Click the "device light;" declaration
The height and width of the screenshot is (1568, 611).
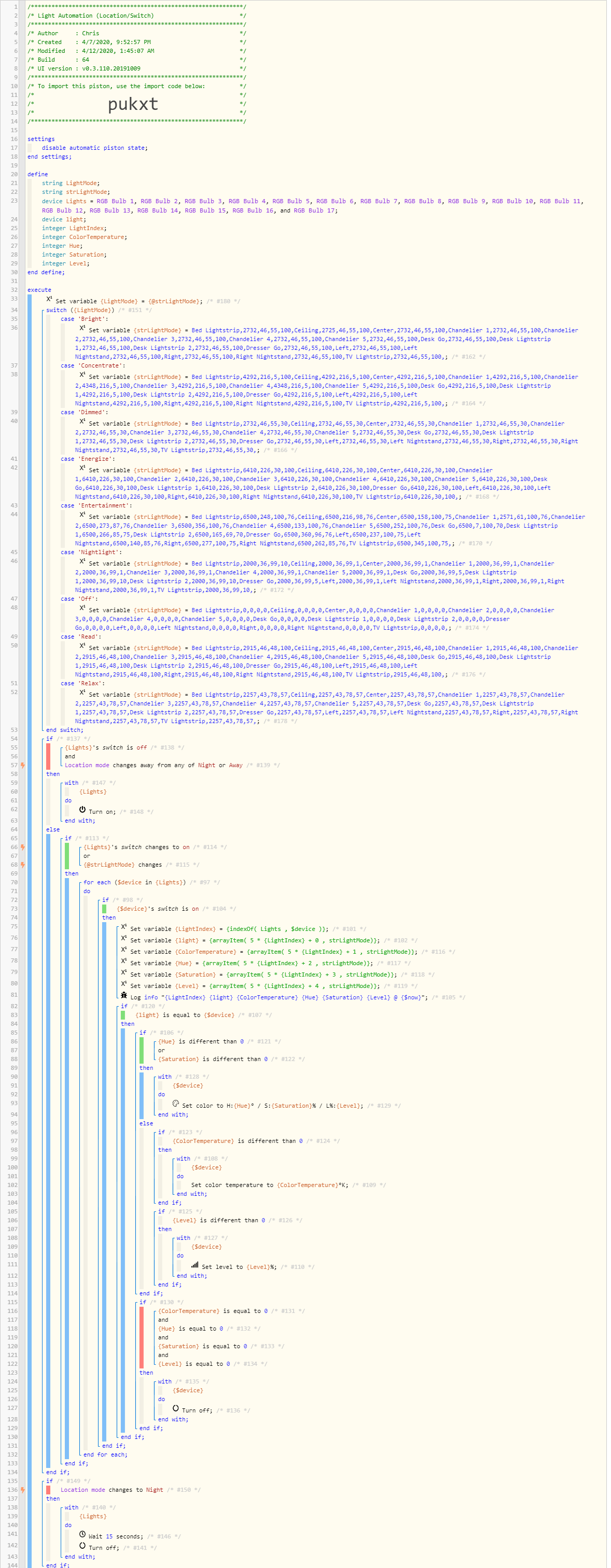tap(63, 219)
